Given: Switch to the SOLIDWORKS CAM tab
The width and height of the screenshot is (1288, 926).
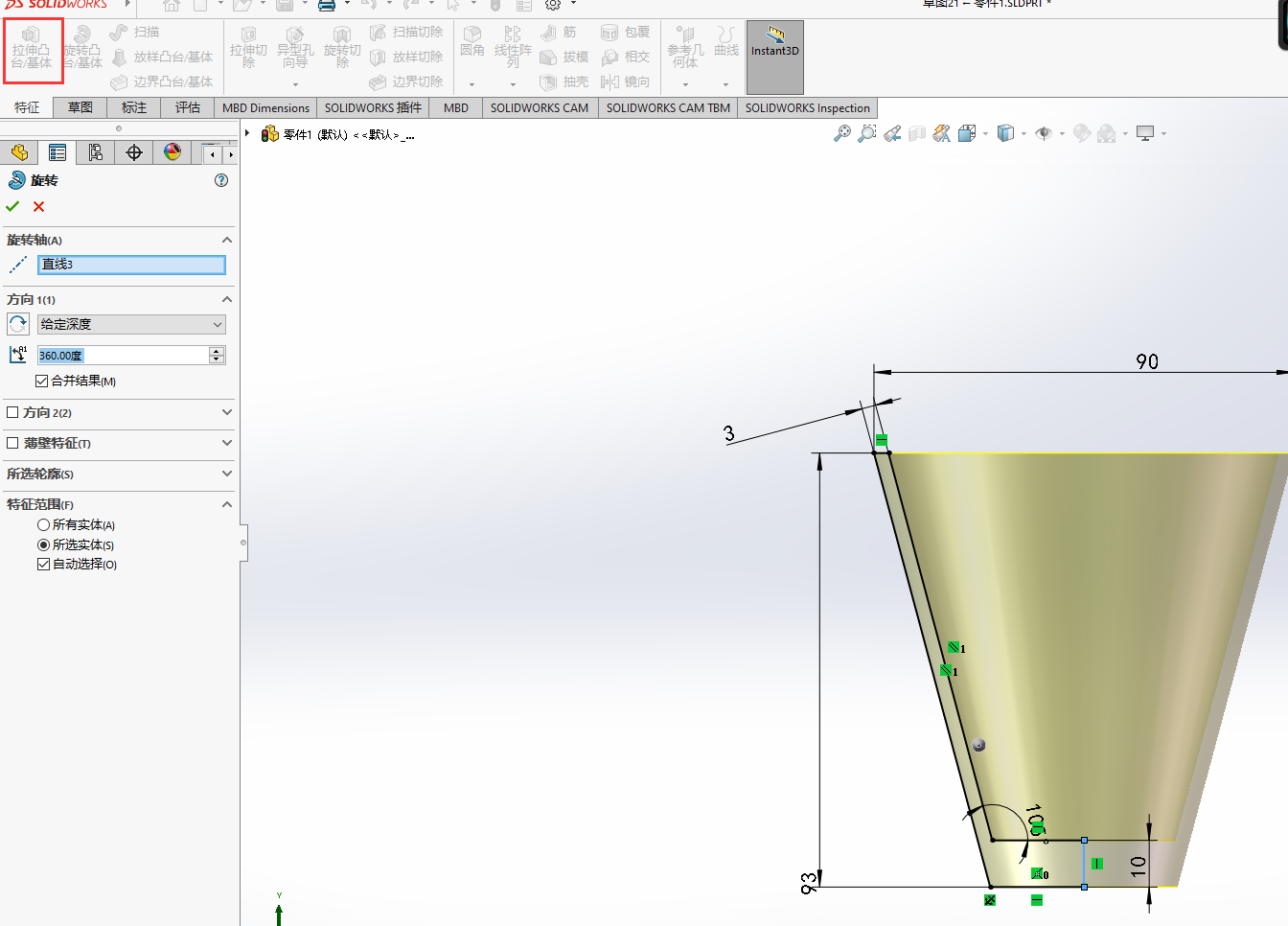Looking at the screenshot, I should [540, 108].
